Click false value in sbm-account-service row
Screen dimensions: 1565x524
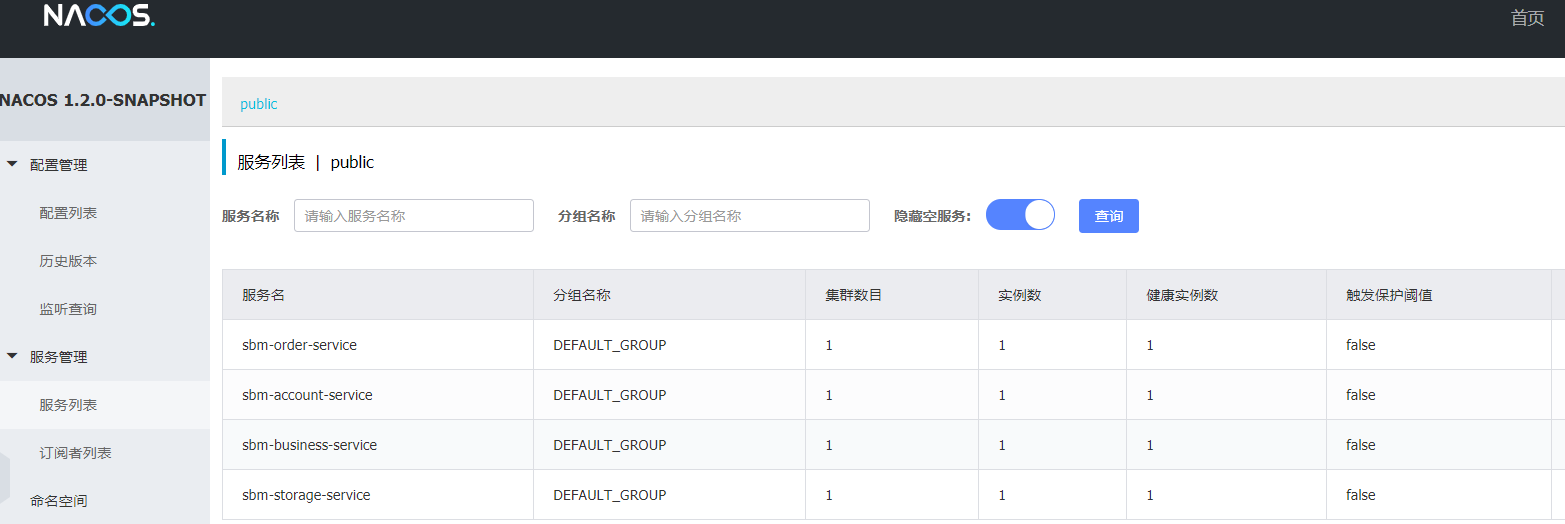point(1361,395)
